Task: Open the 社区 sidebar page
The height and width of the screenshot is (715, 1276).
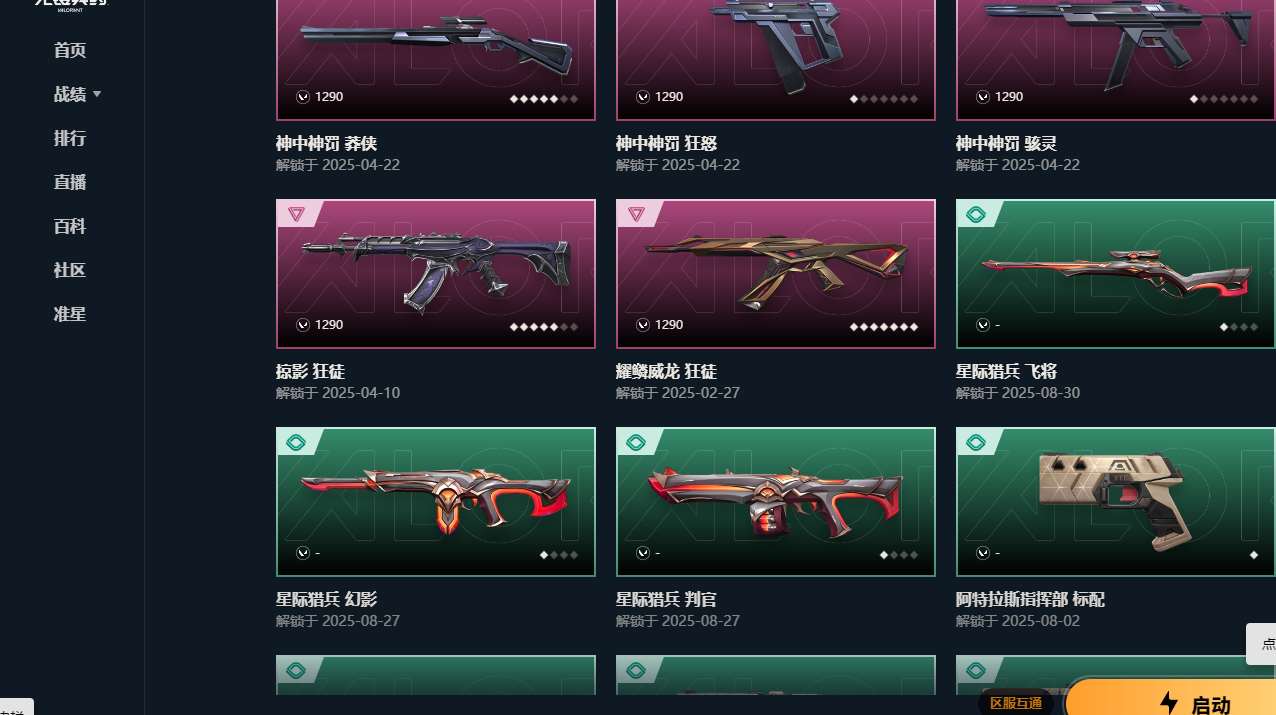Action: pyautogui.click(x=70, y=270)
